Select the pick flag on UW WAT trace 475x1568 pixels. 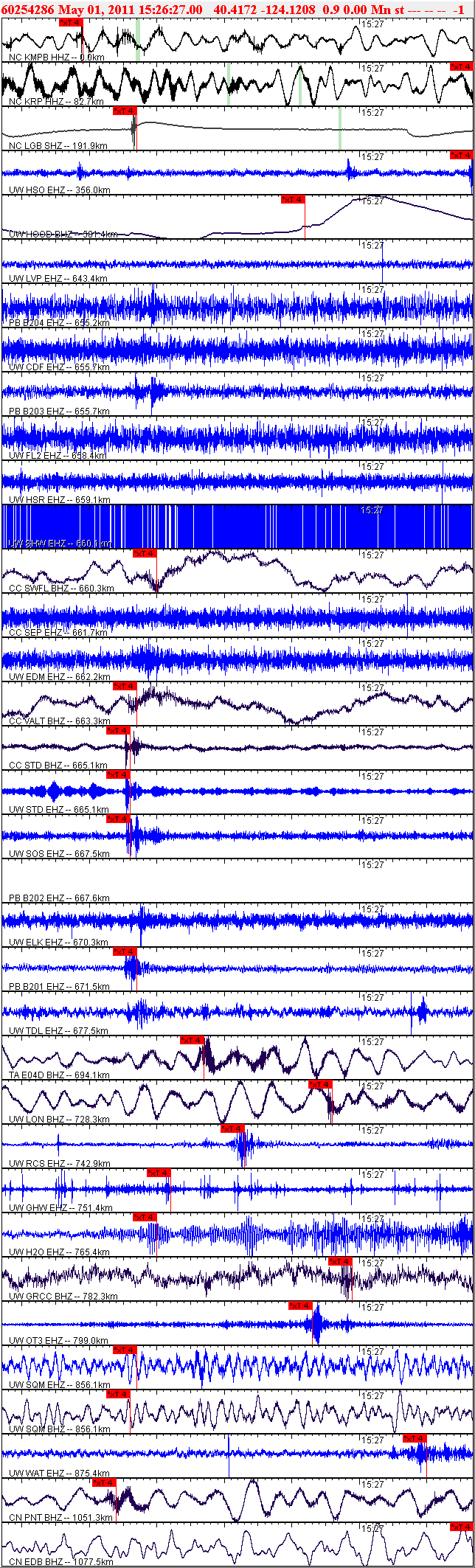[x=415, y=1438]
